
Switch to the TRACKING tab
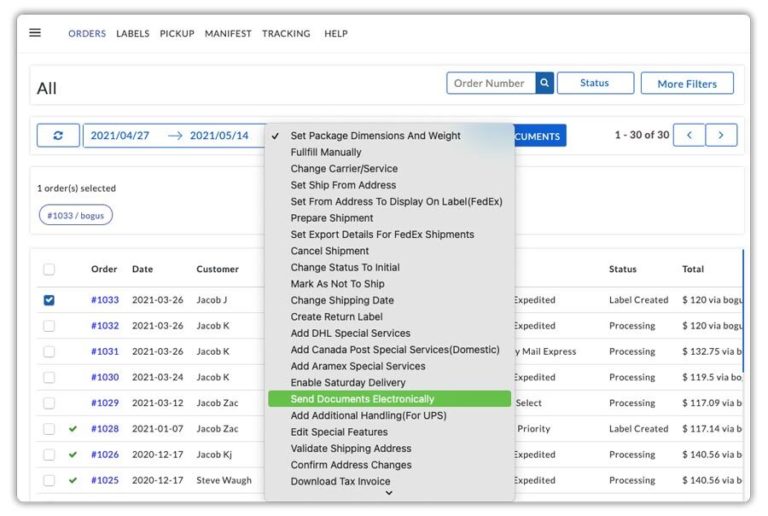pos(286,33)
